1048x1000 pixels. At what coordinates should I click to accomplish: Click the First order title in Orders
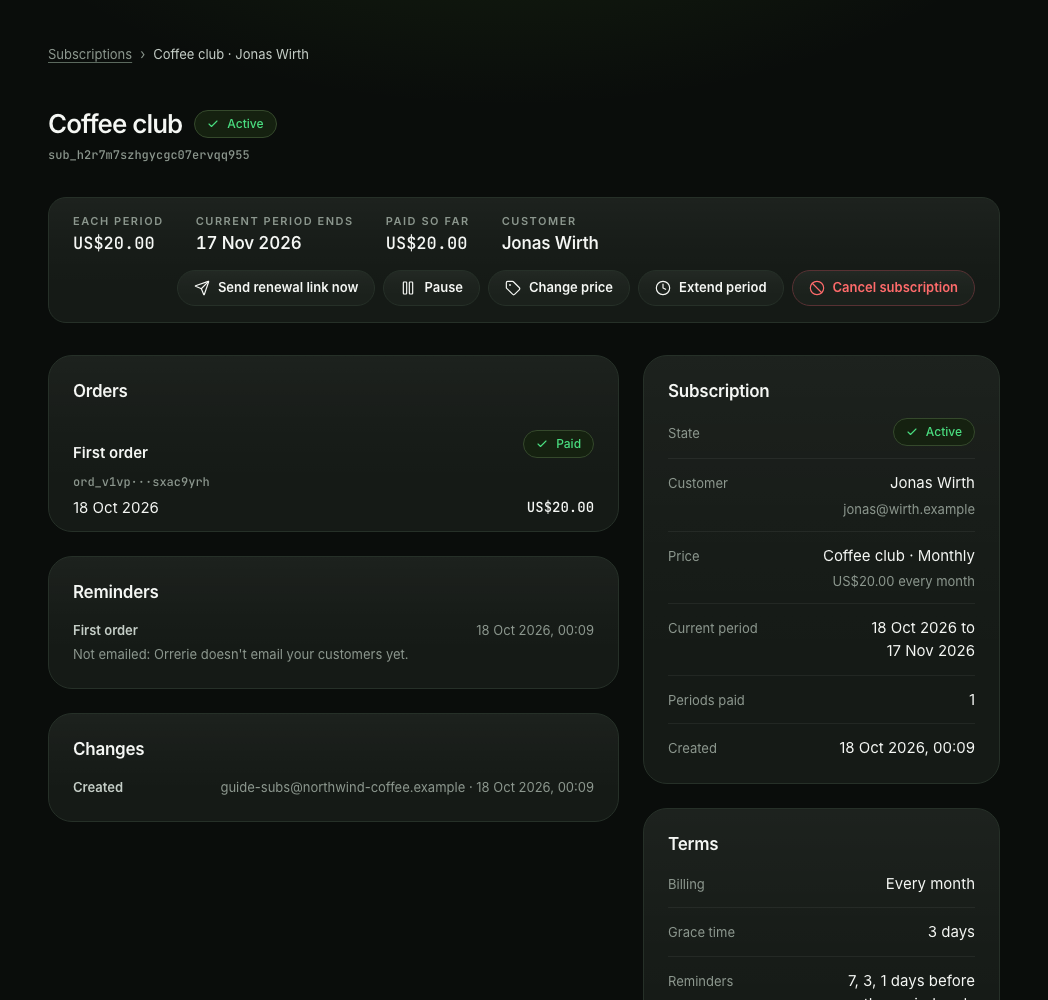pyautogui.click(x=110, y=453)
